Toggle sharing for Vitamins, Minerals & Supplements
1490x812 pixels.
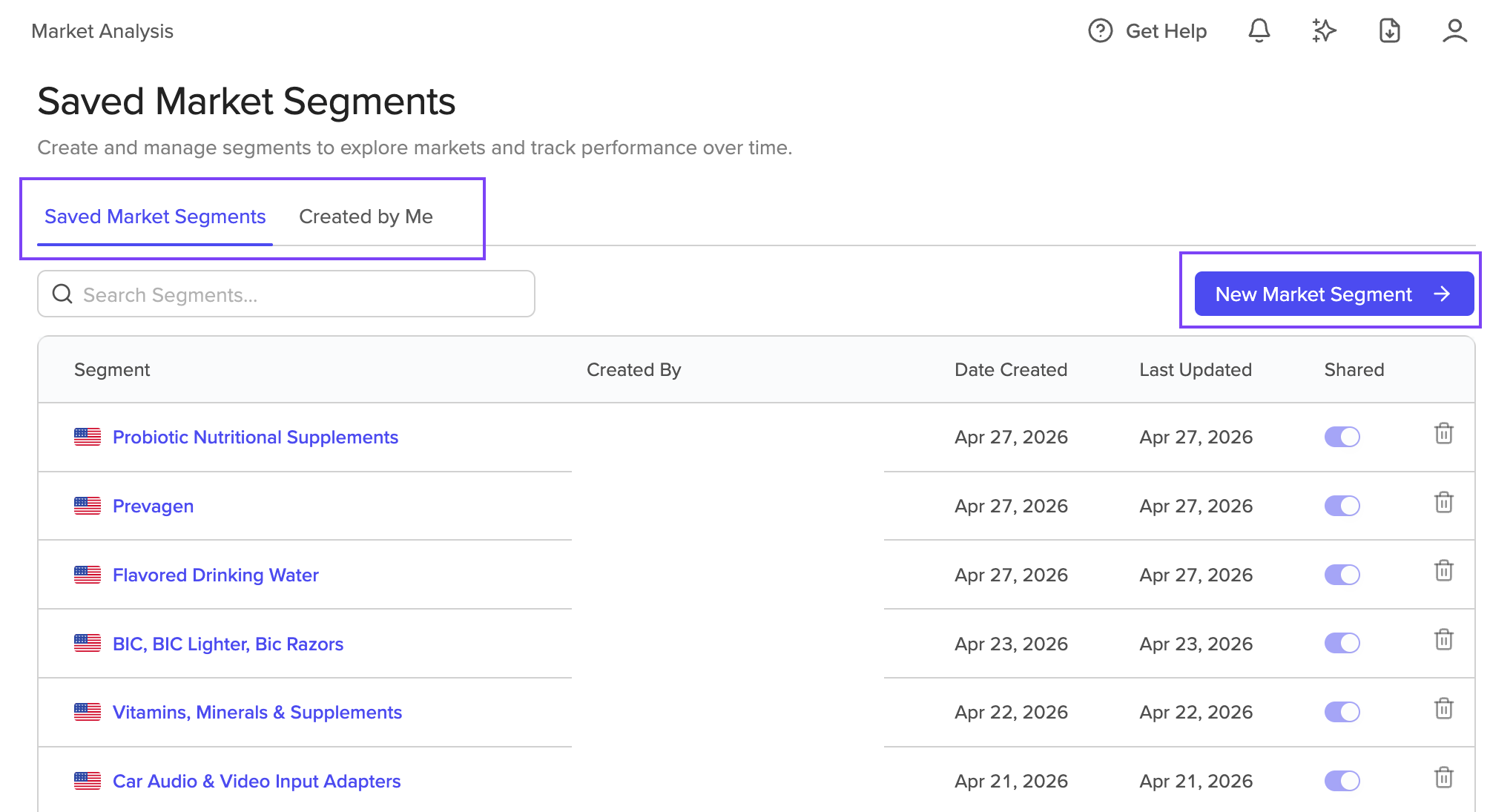[1342, 712]
